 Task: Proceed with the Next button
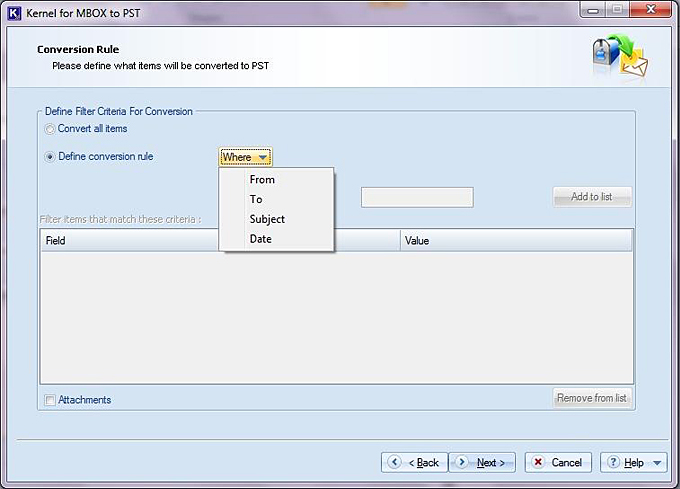point(482,463)
